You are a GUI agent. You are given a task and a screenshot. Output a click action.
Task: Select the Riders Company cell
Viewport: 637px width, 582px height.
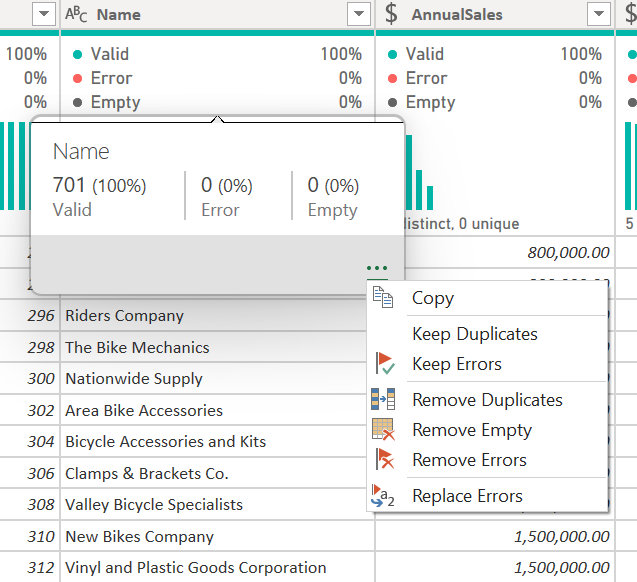[124, 316]
